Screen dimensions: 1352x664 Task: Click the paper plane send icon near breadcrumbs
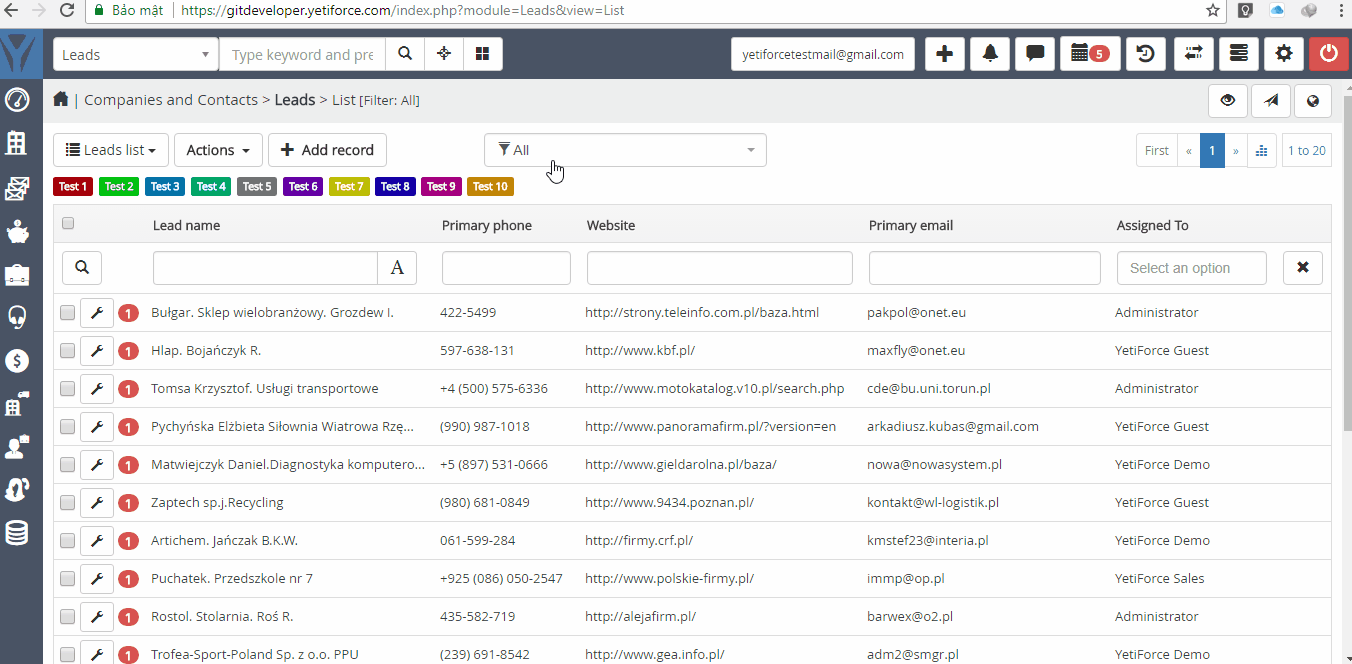[1270, 101]
